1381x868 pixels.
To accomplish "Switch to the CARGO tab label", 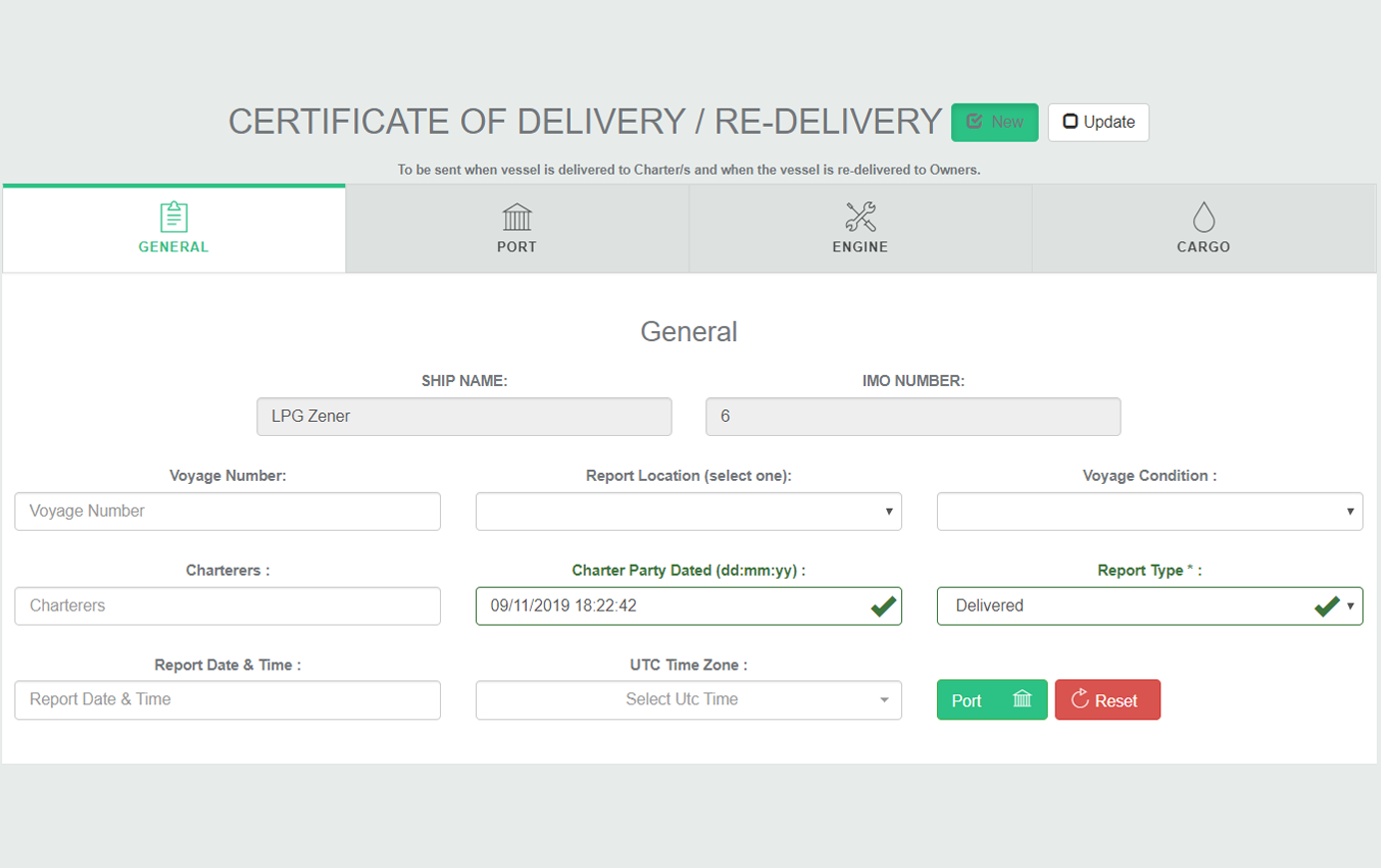I will click(x=1203, y=246).
